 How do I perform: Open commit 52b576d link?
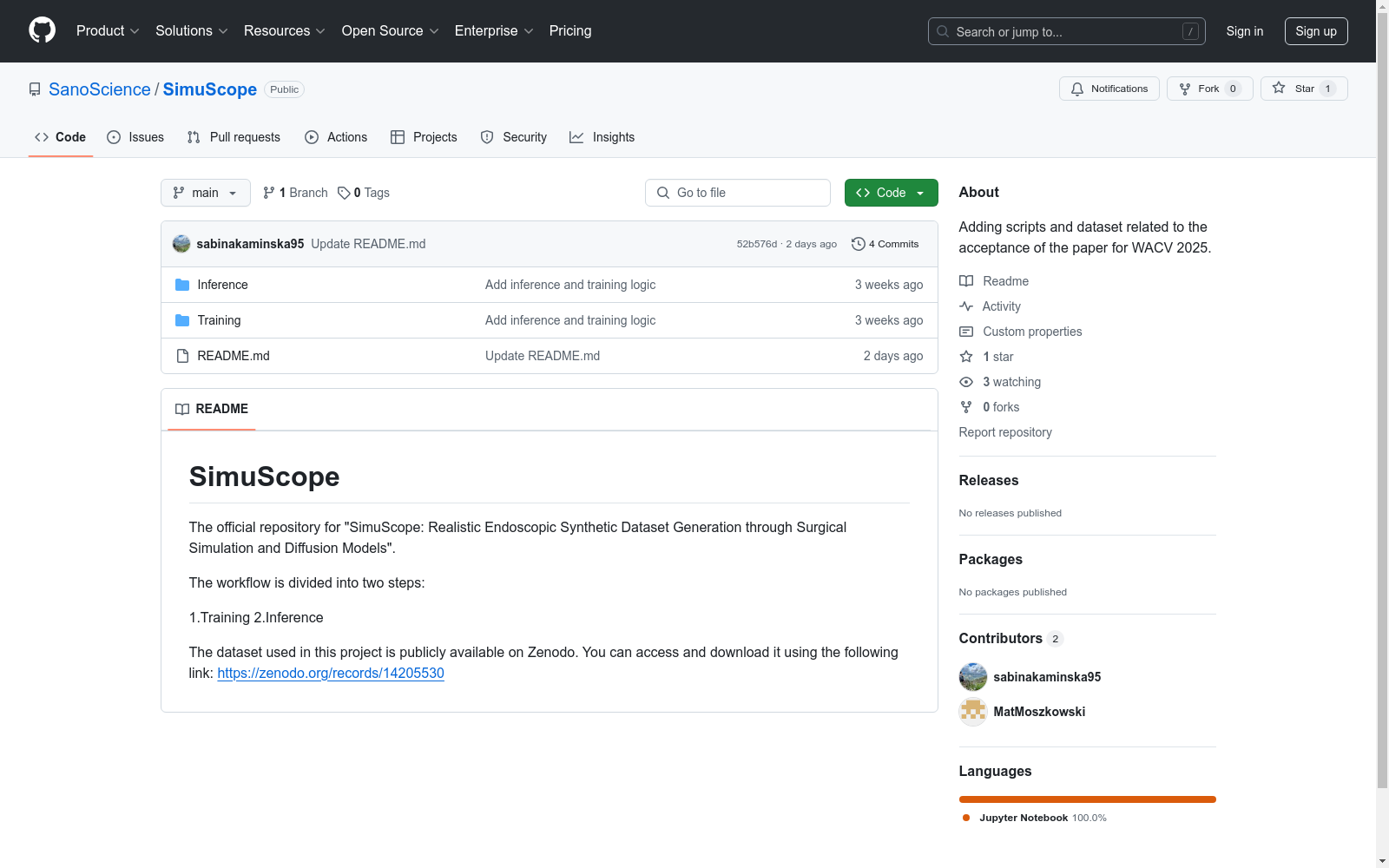[757, 244]
